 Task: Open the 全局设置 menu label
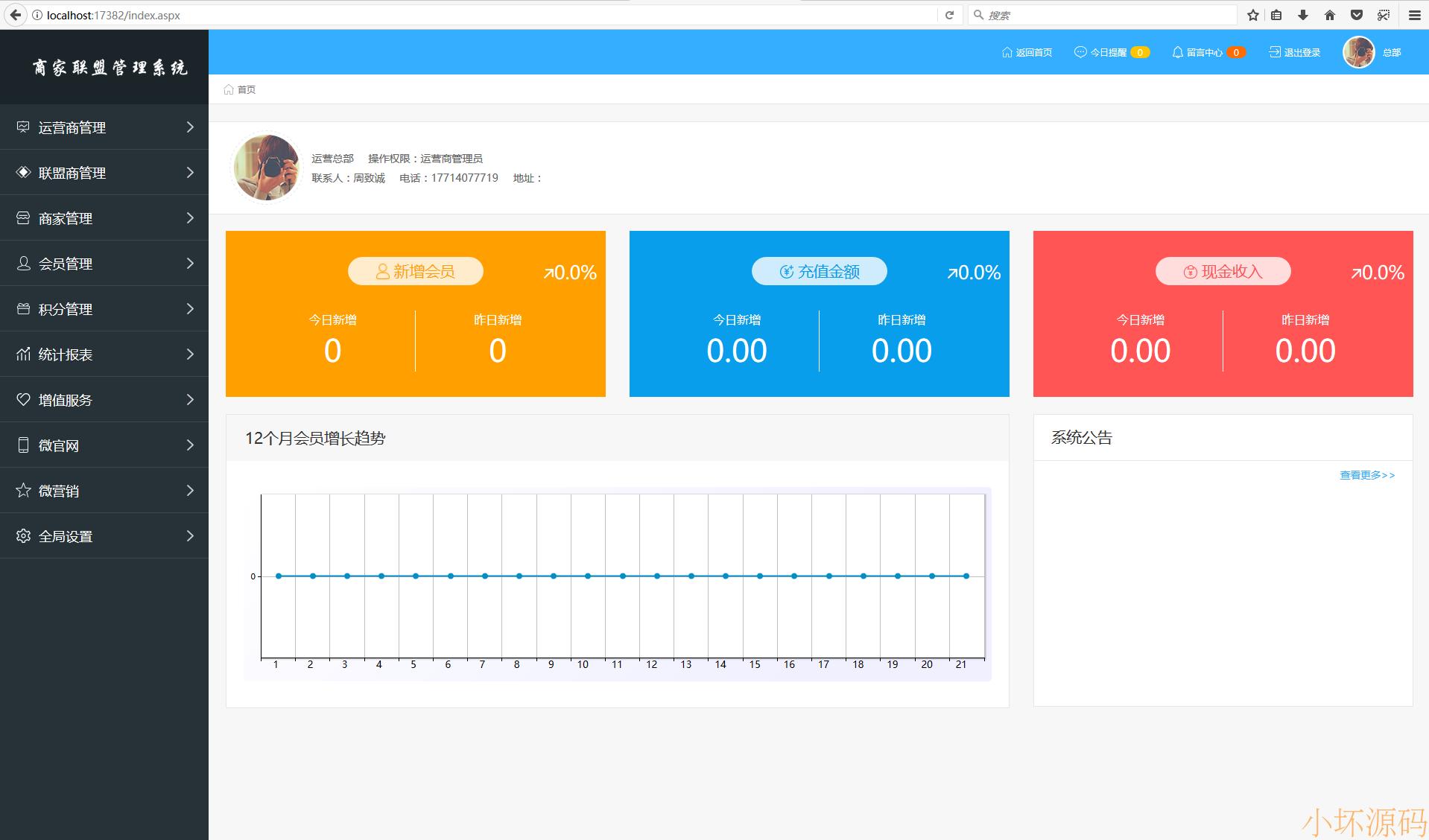[x=66, y=537]
